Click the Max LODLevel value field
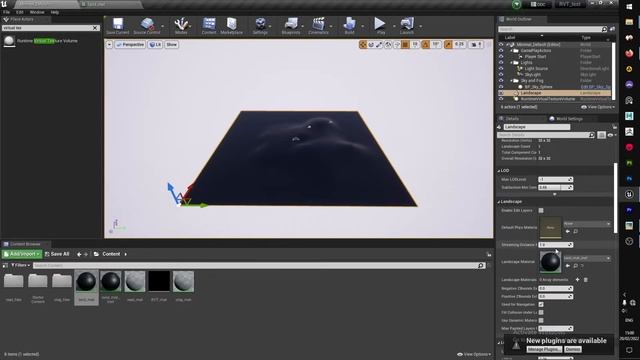 click(x=556, y=180)
